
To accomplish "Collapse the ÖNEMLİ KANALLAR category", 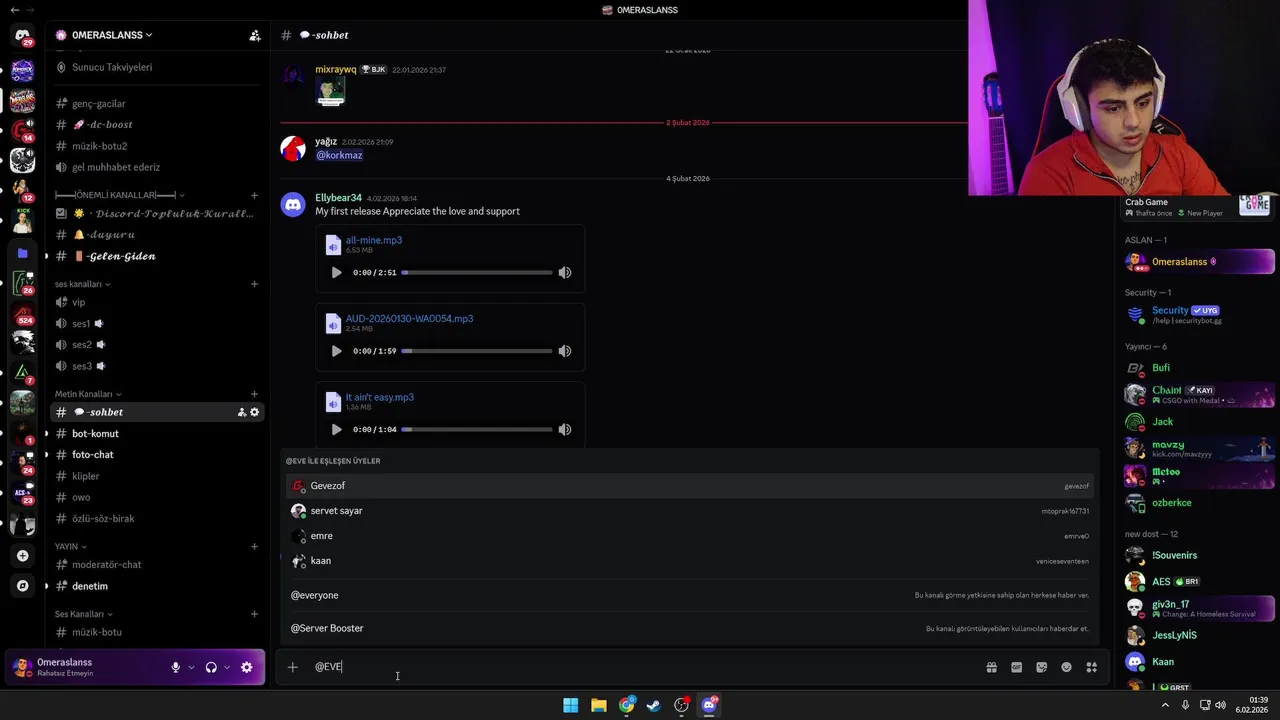I will click(120, 195).
